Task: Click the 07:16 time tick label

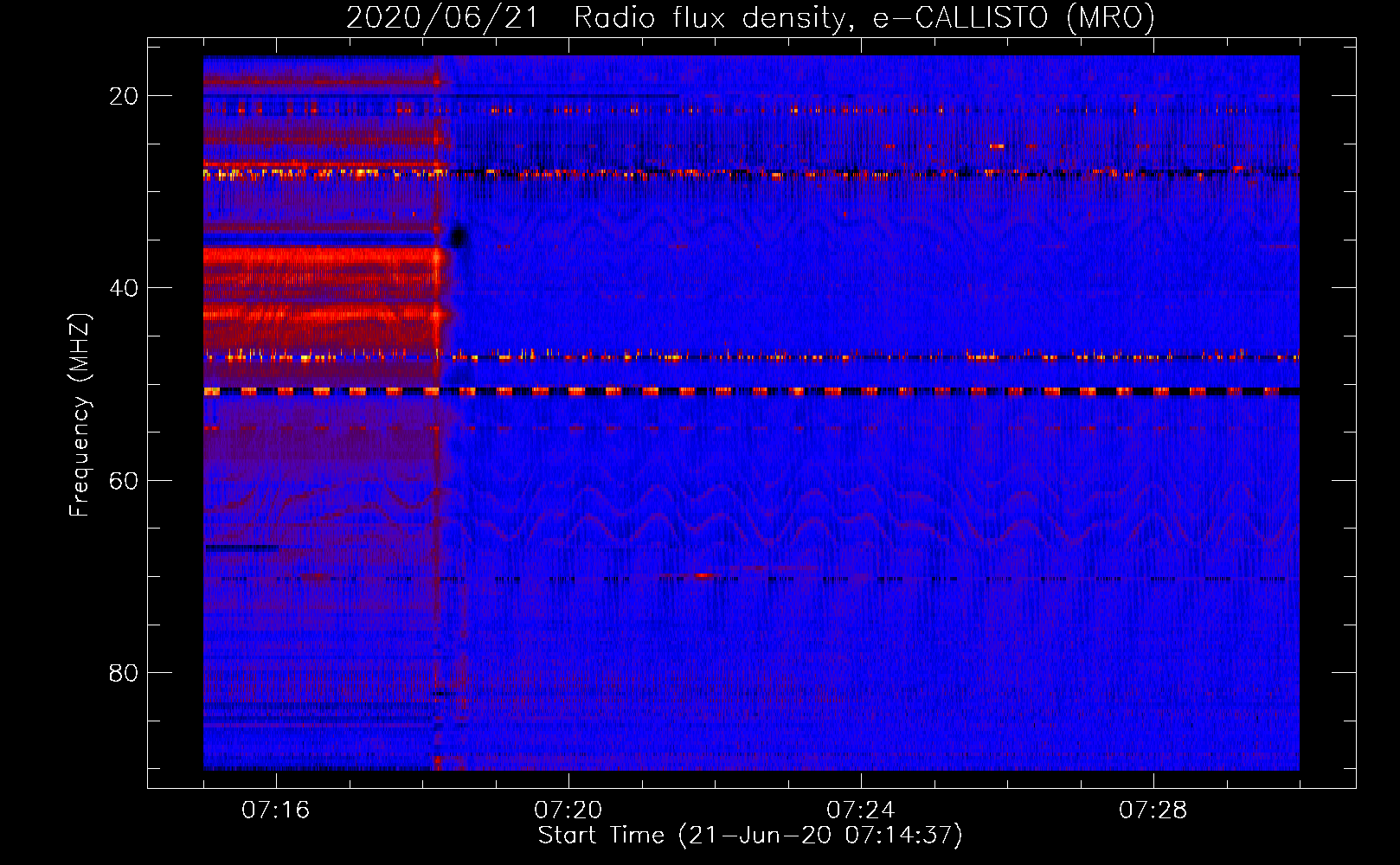Action: (276, 811)
